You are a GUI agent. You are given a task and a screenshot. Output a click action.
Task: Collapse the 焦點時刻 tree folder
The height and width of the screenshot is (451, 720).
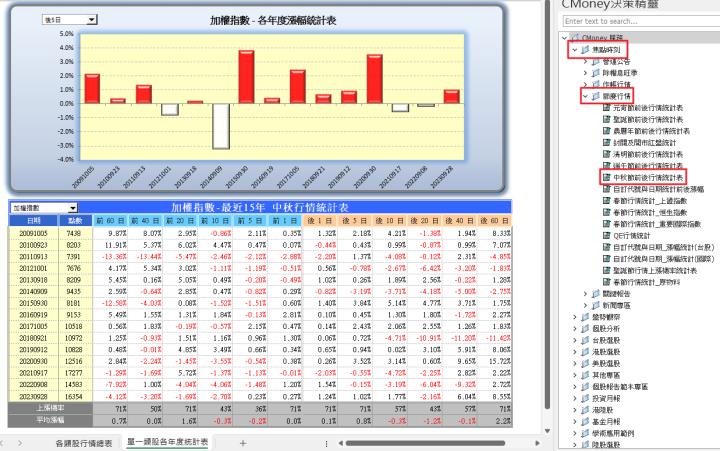coord(574,50)
